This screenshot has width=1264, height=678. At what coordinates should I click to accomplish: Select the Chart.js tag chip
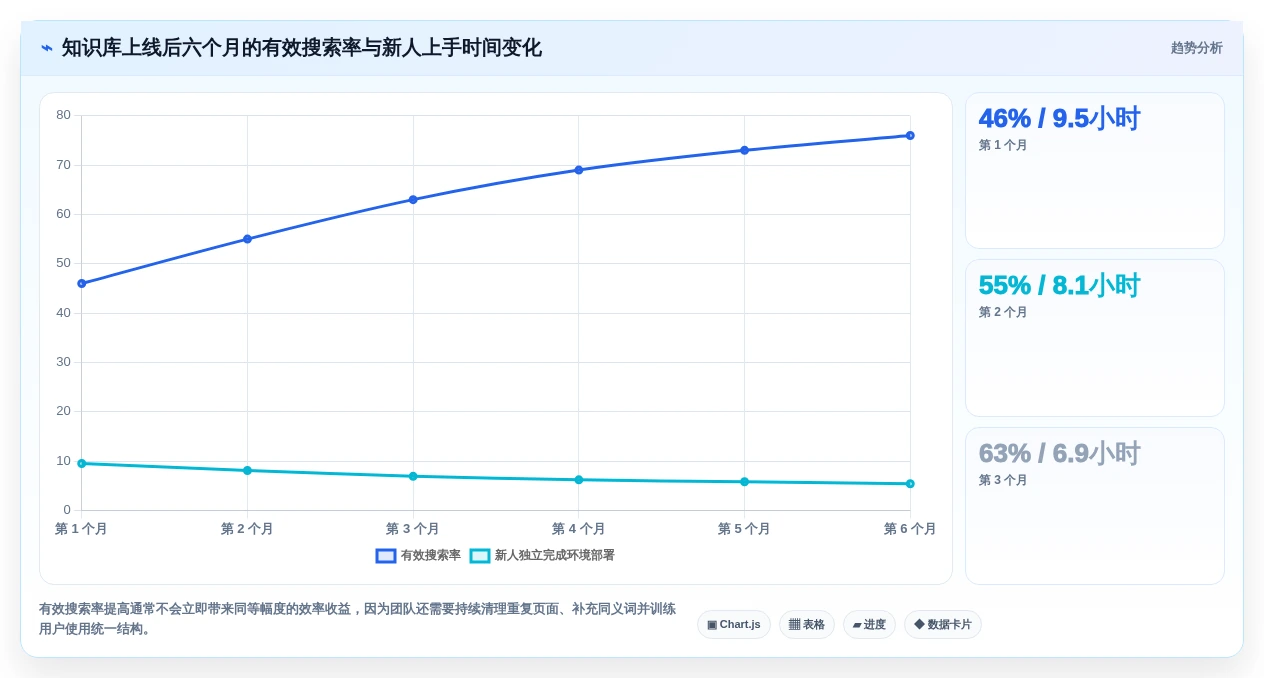[x=734, y=625]
